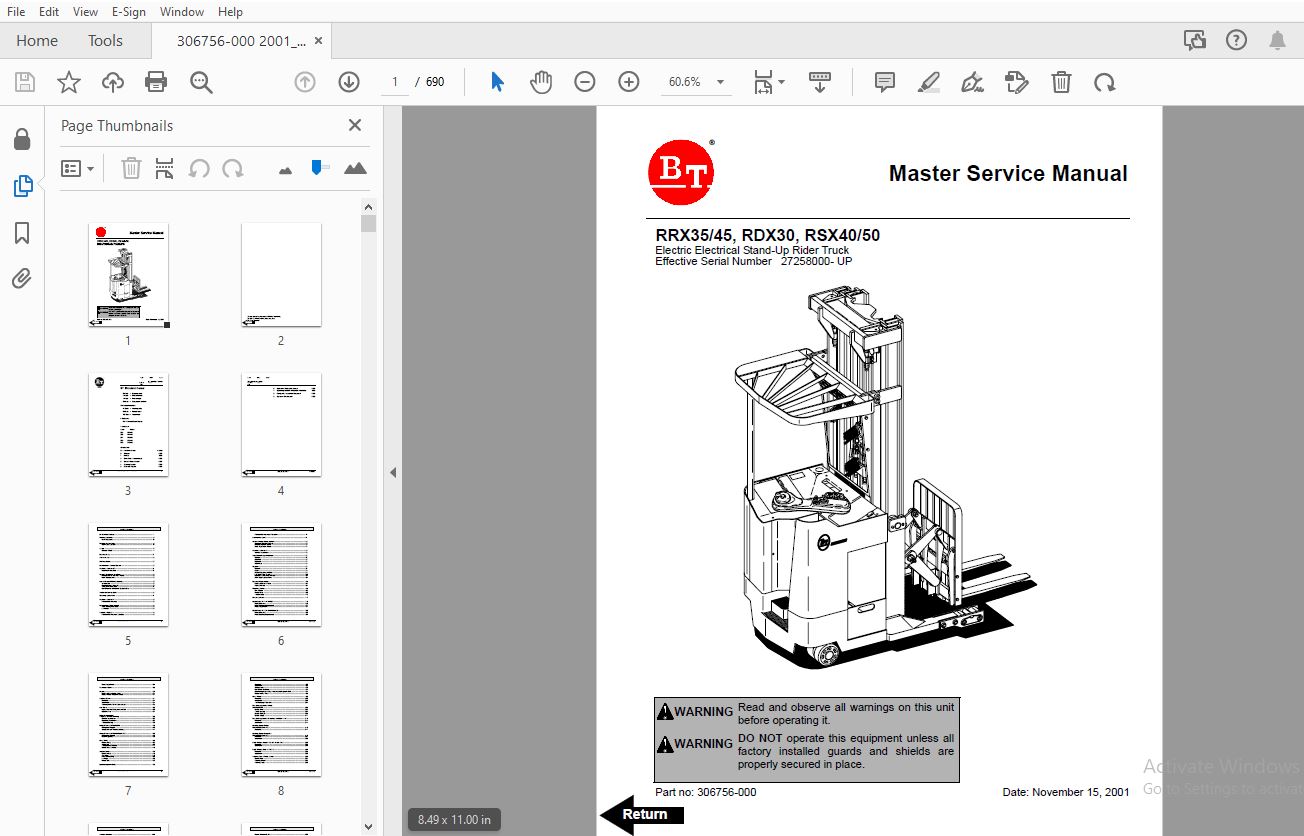
Task: Select the page 4 thumbnail
Action: (281, 425)
